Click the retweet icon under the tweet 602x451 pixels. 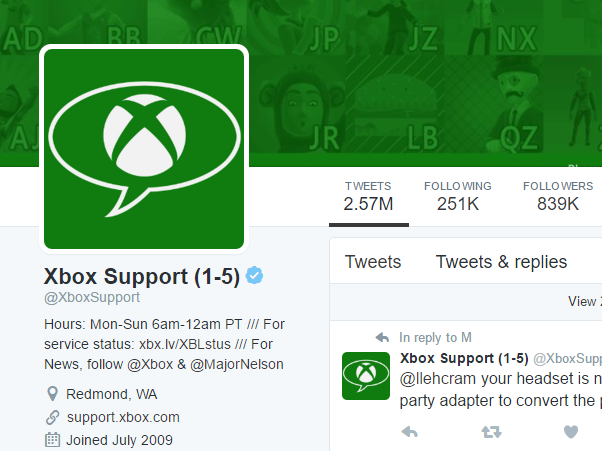click(490, 432)
